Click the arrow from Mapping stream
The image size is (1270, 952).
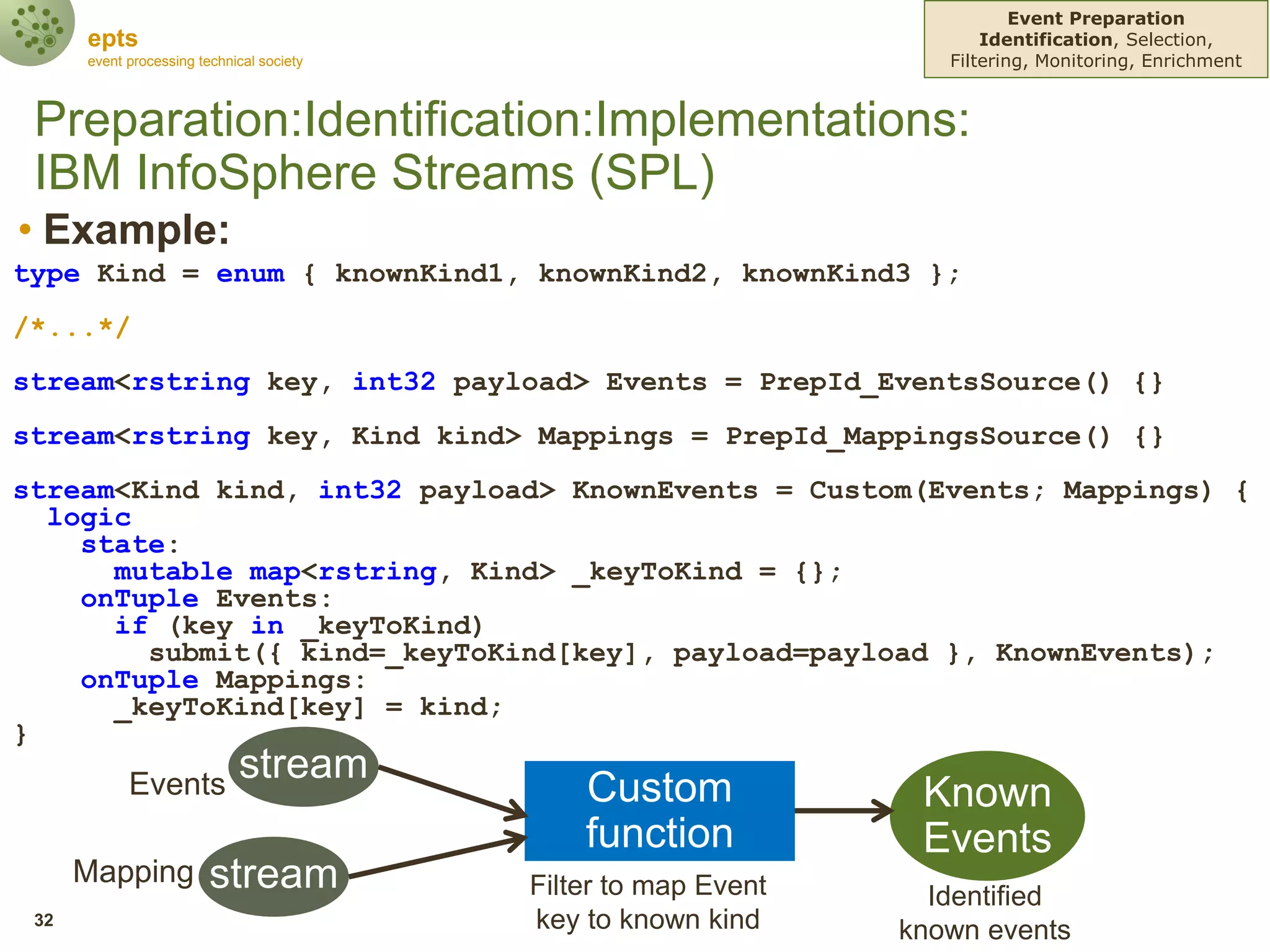click(x=437, y=858)
